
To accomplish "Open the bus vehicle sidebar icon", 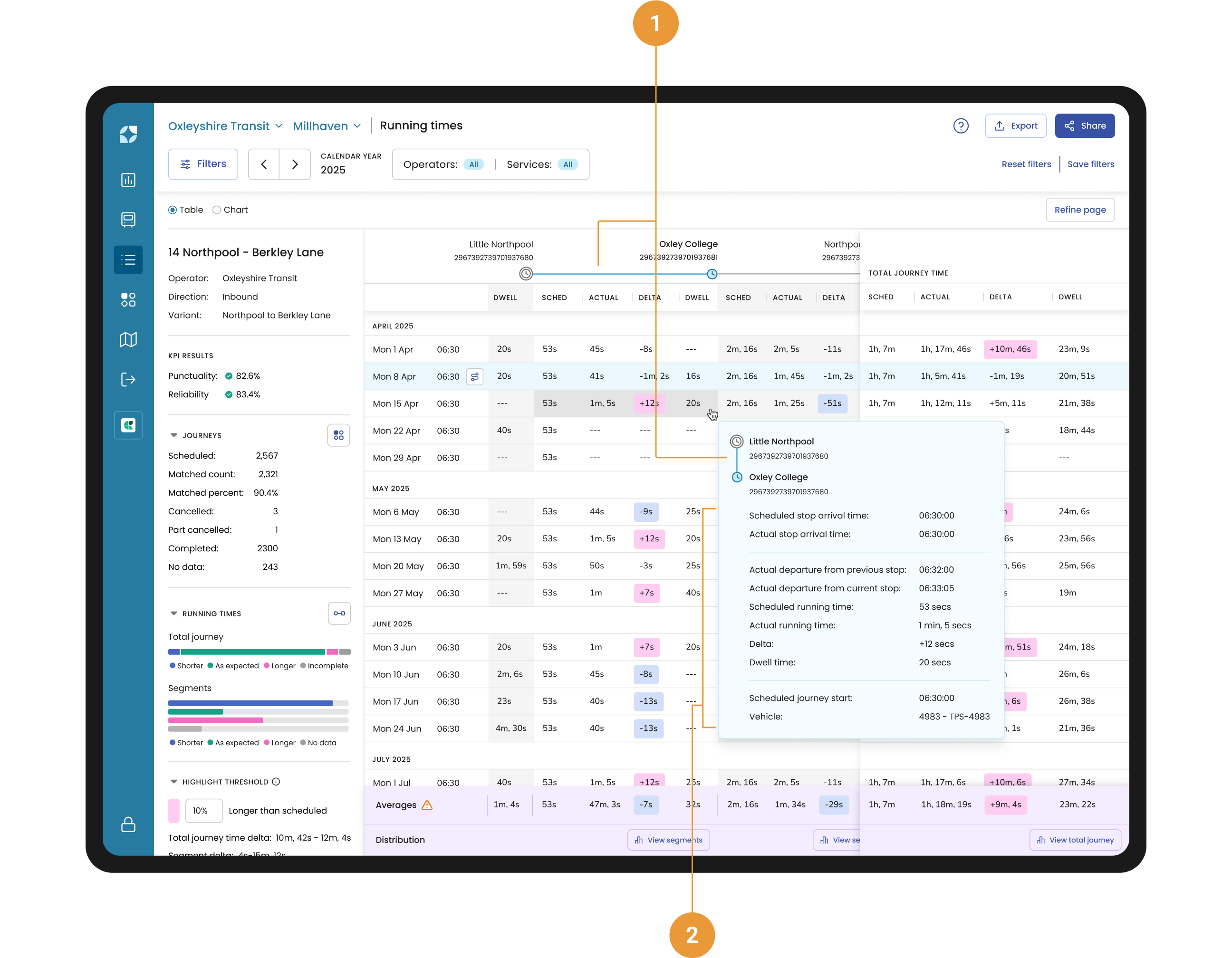I will (x=128, y=220).
